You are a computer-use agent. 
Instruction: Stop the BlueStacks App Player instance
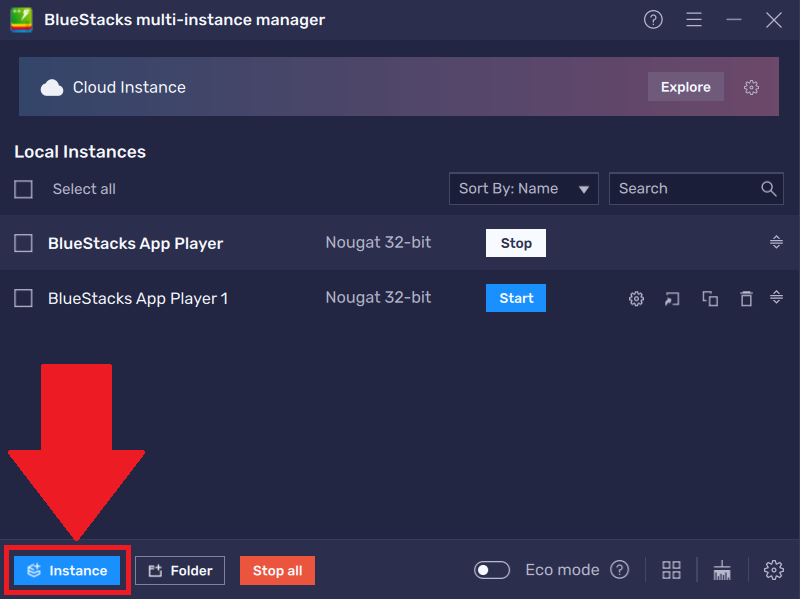pyautogui.click(x=516, y=243)
